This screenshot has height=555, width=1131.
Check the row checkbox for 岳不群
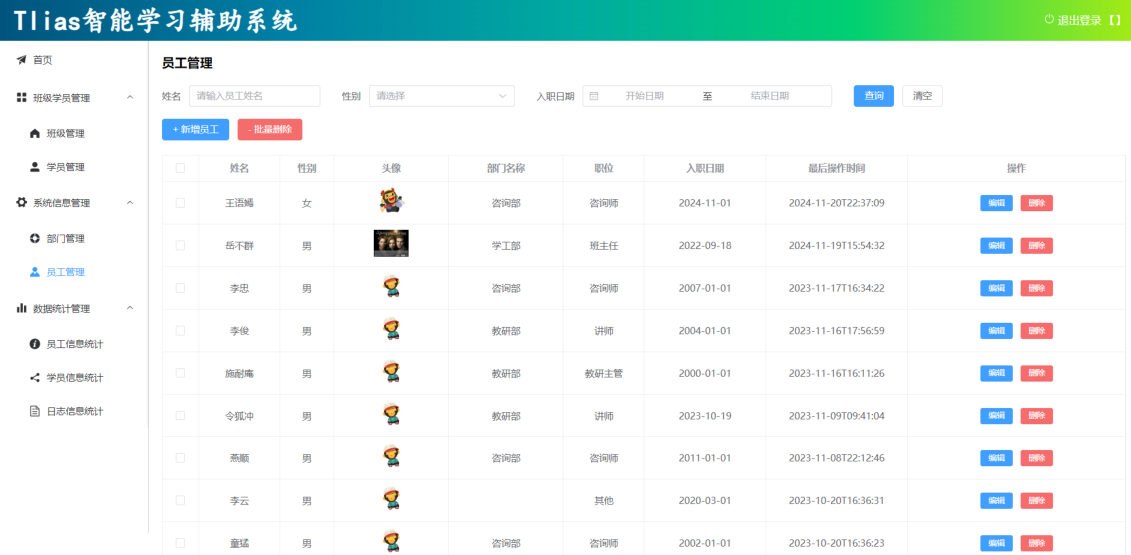pyautogui.click(x=180, y=245)
